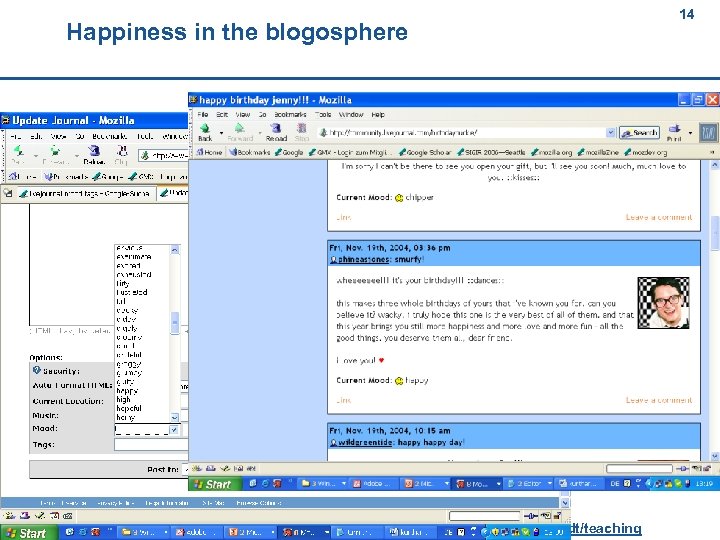Open Tools menu in birthday window
This screenshot has width=720, height=540.
323,114
